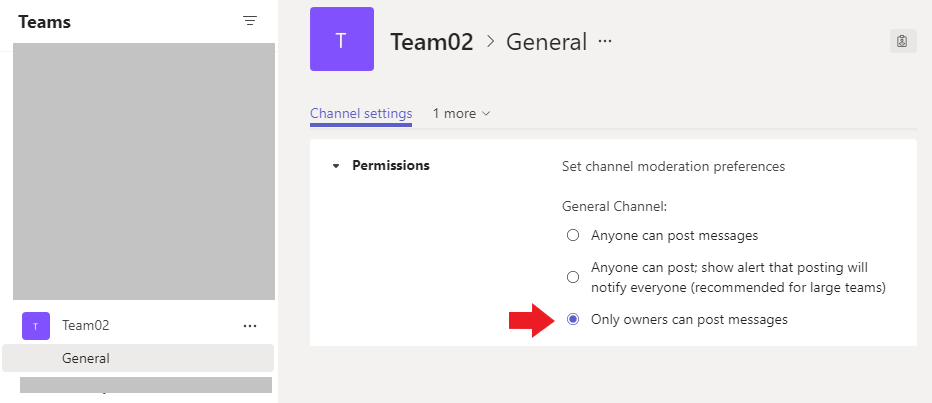This screenshot has width=932, height=403.
Task: Collapse the Permissions section triangle
Action: (336, 166)
